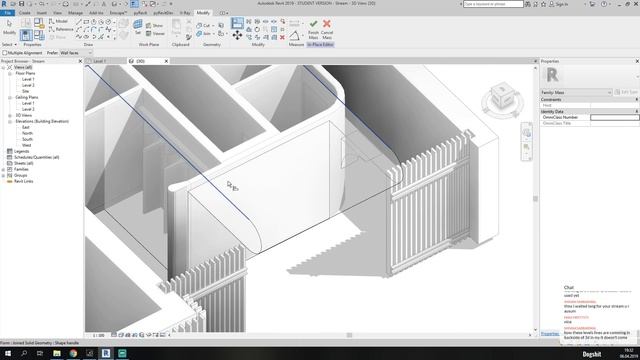This screenshot has height=360, width=640.
Task: Select Legends in Project Browser
Action: click(x=21, y=151)
